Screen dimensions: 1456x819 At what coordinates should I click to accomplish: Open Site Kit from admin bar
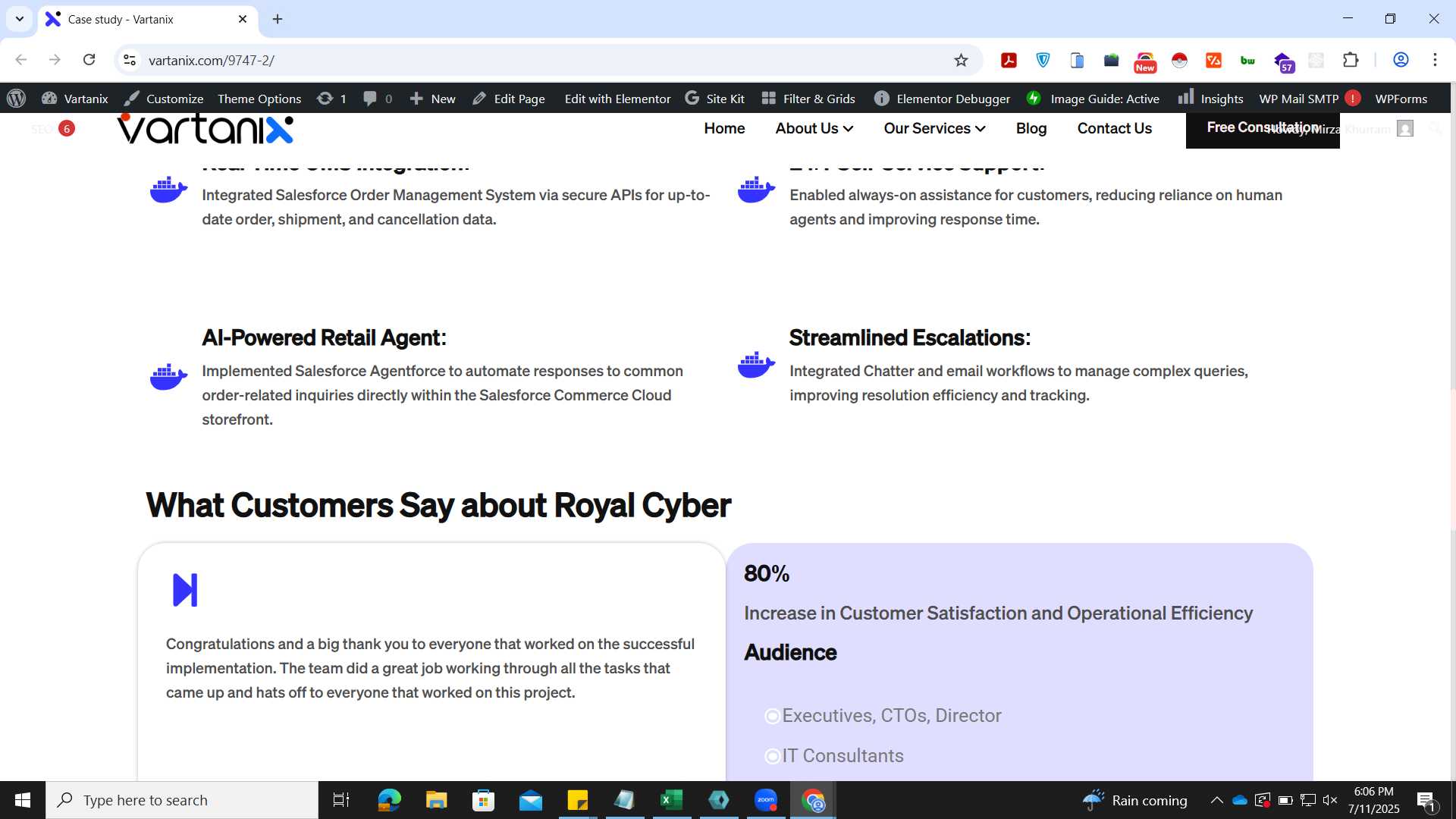click(714, 99)
